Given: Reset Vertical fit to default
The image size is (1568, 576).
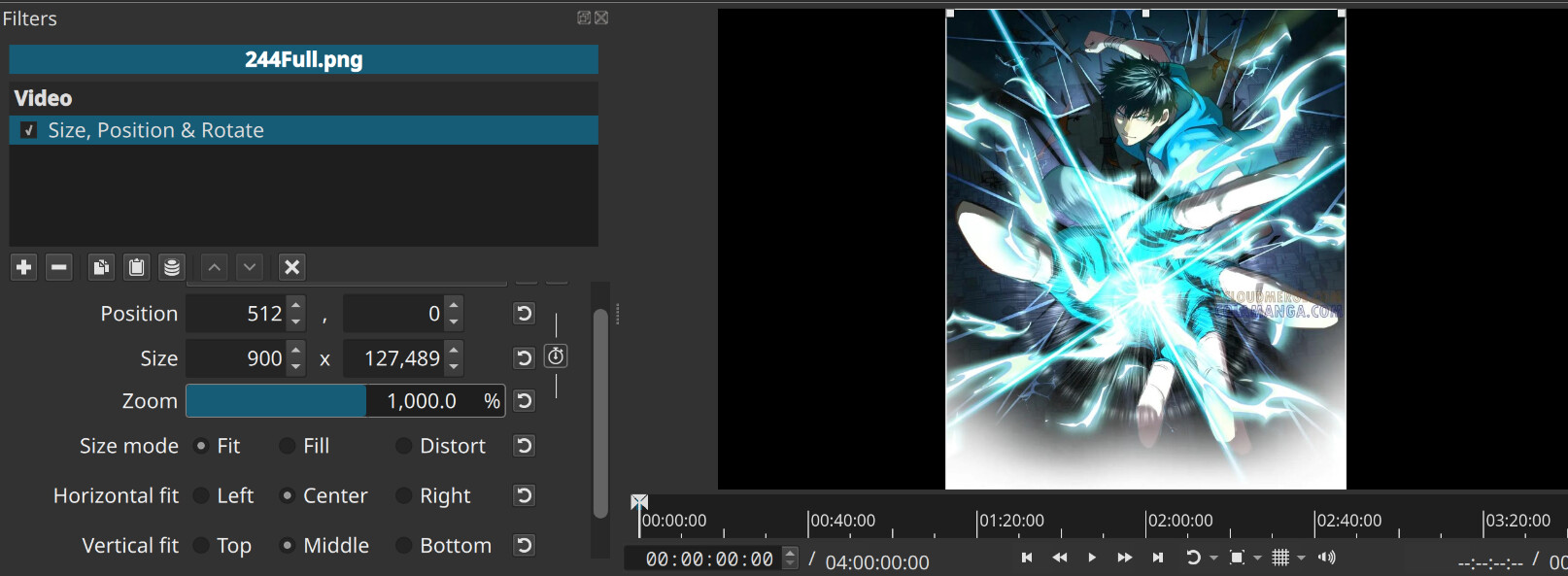Looking at the screenshot, I should point(525,545).
